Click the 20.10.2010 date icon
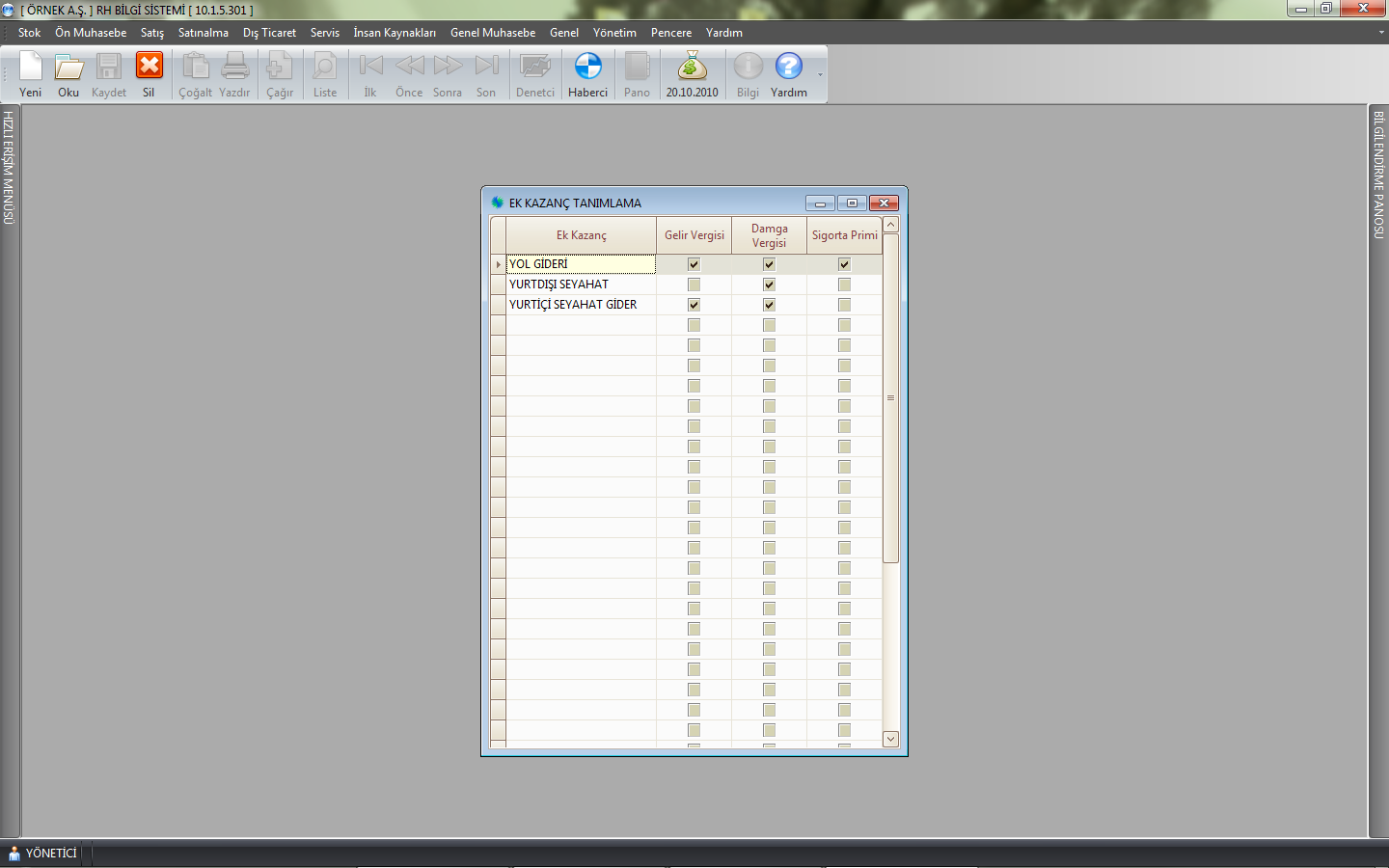This screenshot has width=1389, height=868. click(692, 74)
